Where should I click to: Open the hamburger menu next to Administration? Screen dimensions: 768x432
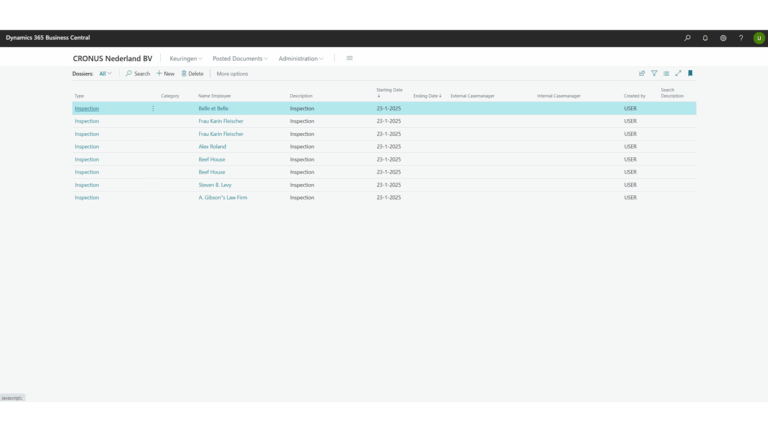pos(349,58)
